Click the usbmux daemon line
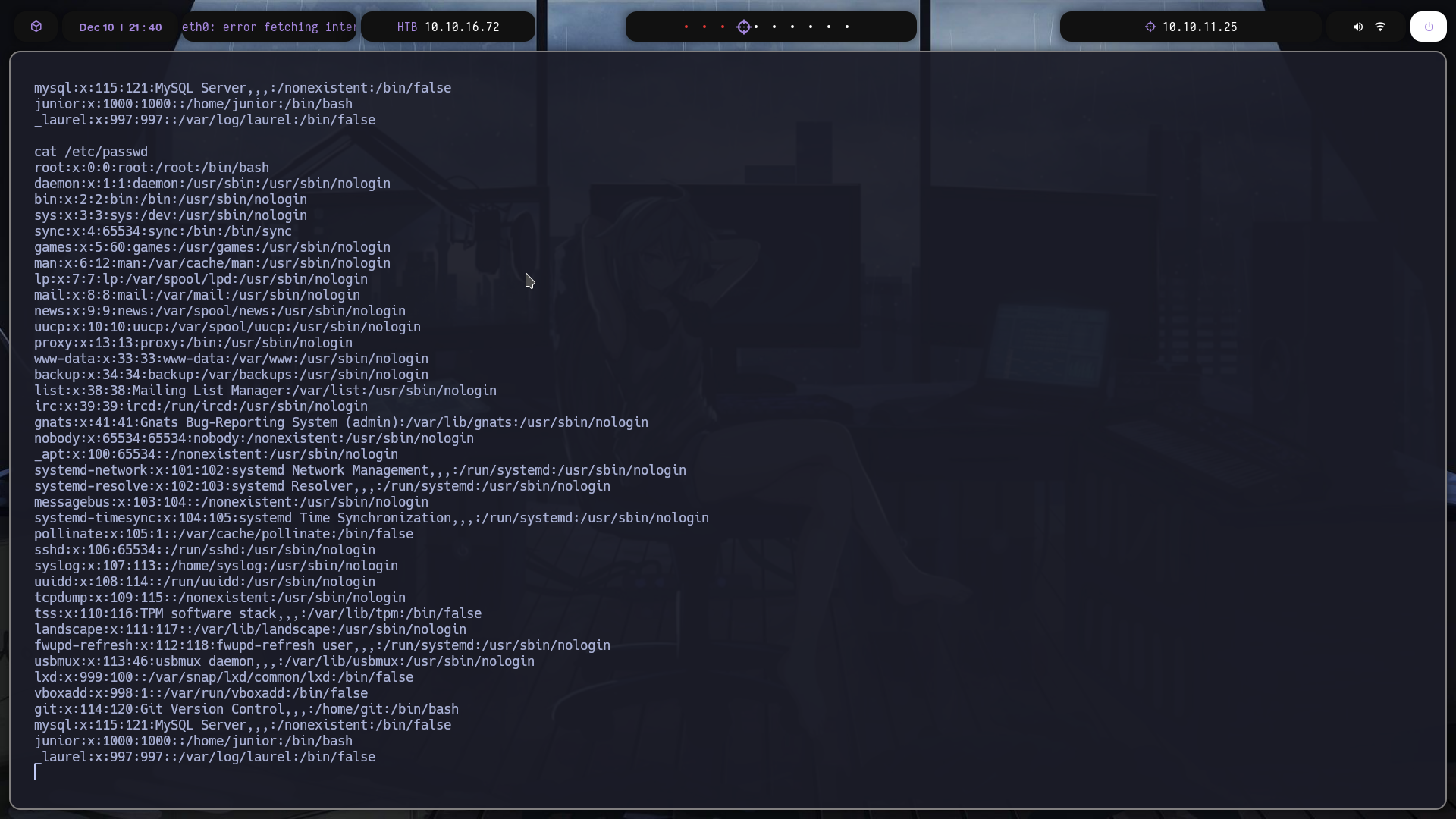Image resolution: width=1456 pixels, height=819 pixels. pyautogui.click(x=284, y=661)
